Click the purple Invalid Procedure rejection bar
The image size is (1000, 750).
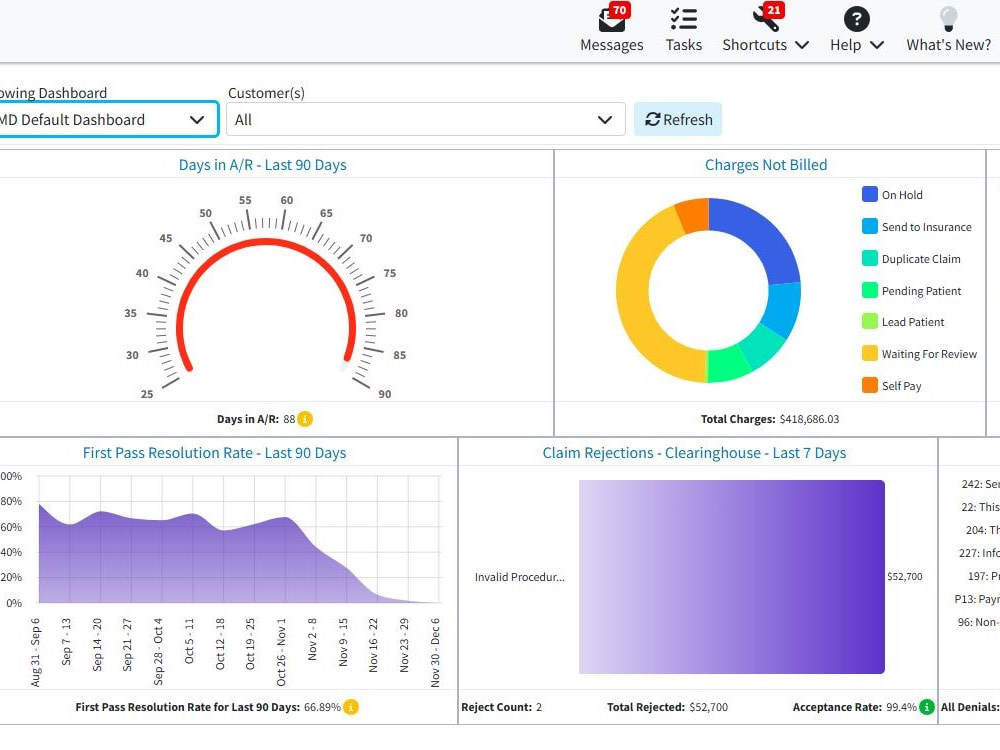click(732, 577)
